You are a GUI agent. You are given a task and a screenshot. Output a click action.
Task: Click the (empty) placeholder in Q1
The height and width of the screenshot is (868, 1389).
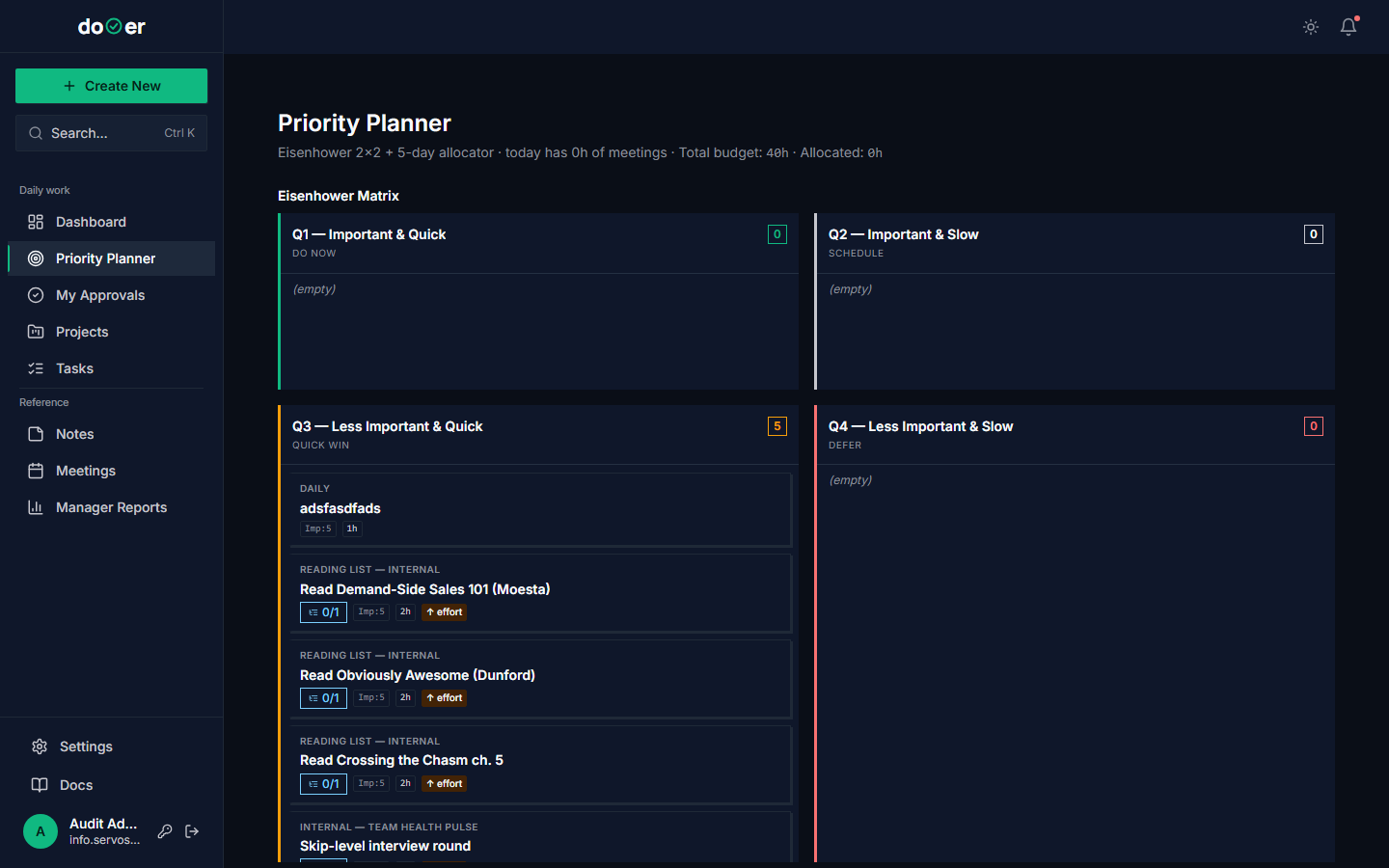click(314, 289)
